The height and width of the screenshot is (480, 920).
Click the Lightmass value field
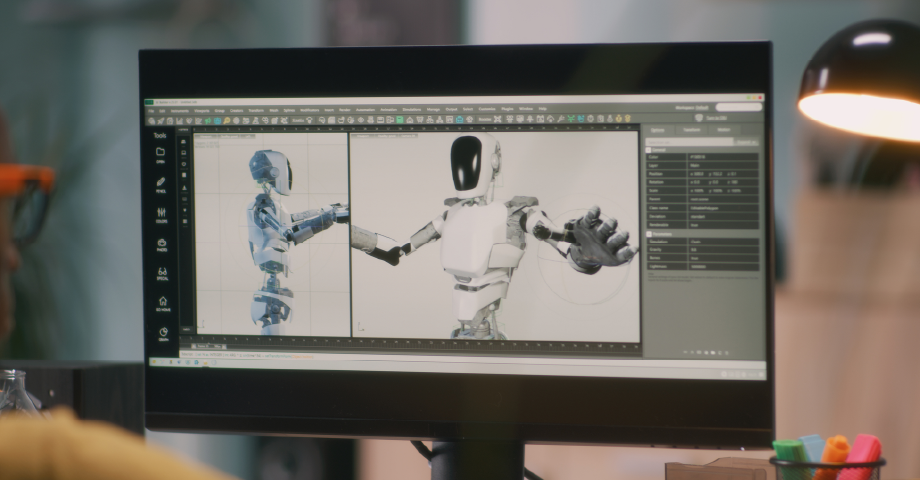tap(723, 266)
